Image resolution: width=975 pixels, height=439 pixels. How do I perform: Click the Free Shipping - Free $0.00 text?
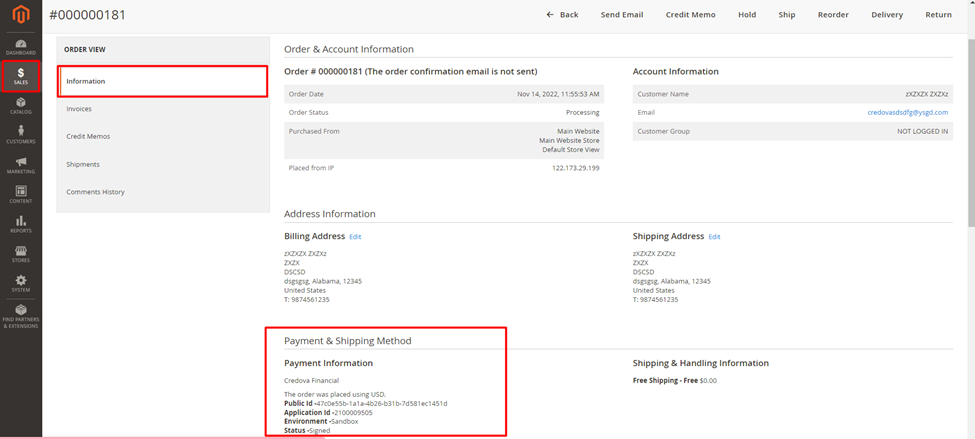[x=675, y=381]
